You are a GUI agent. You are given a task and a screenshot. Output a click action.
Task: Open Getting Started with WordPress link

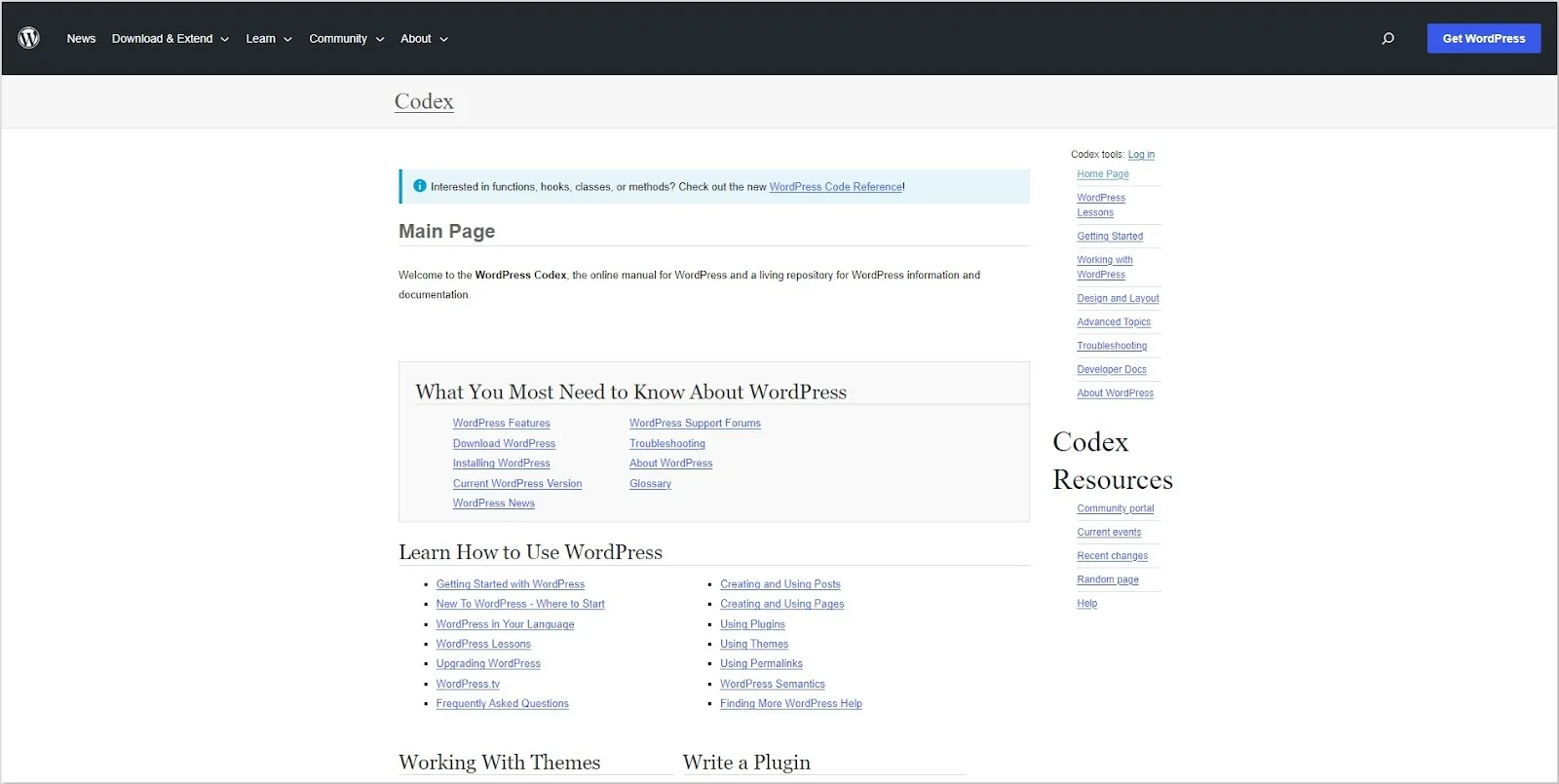pyautogui.click(x=511, y=584)
